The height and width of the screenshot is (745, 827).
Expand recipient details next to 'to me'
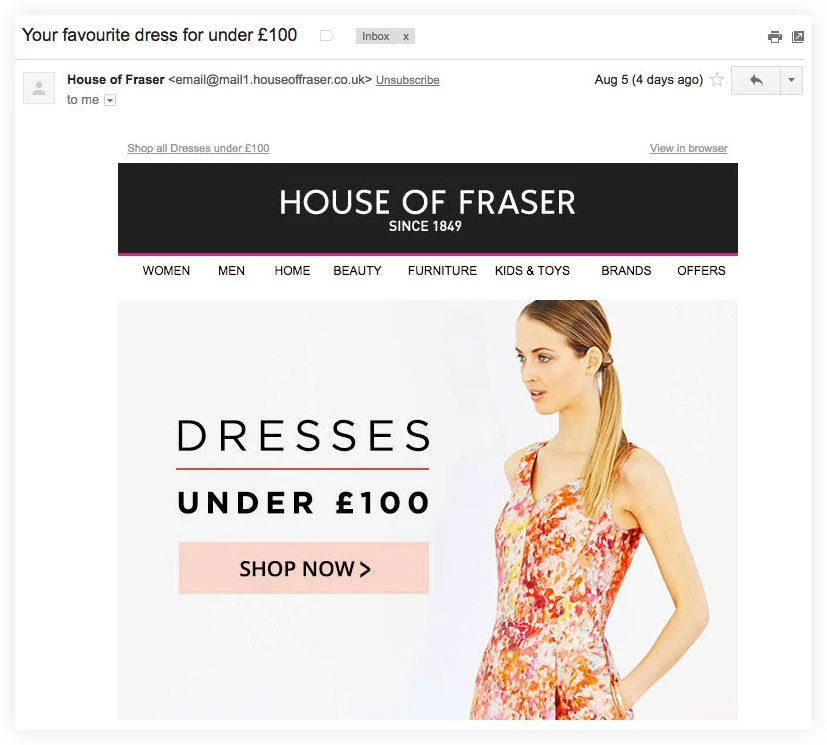coord(110,100)
